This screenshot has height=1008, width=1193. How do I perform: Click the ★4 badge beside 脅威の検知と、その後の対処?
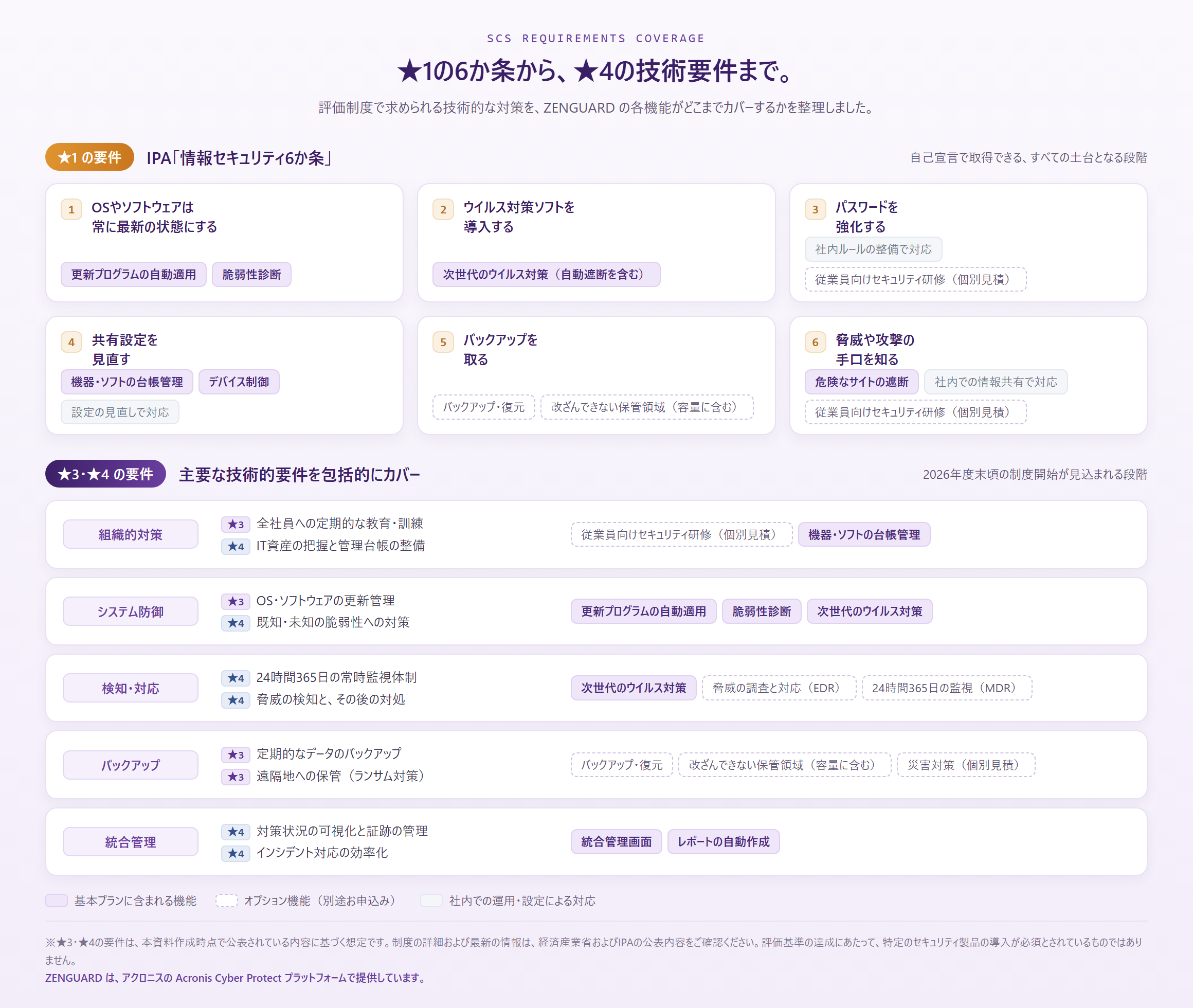236,700
